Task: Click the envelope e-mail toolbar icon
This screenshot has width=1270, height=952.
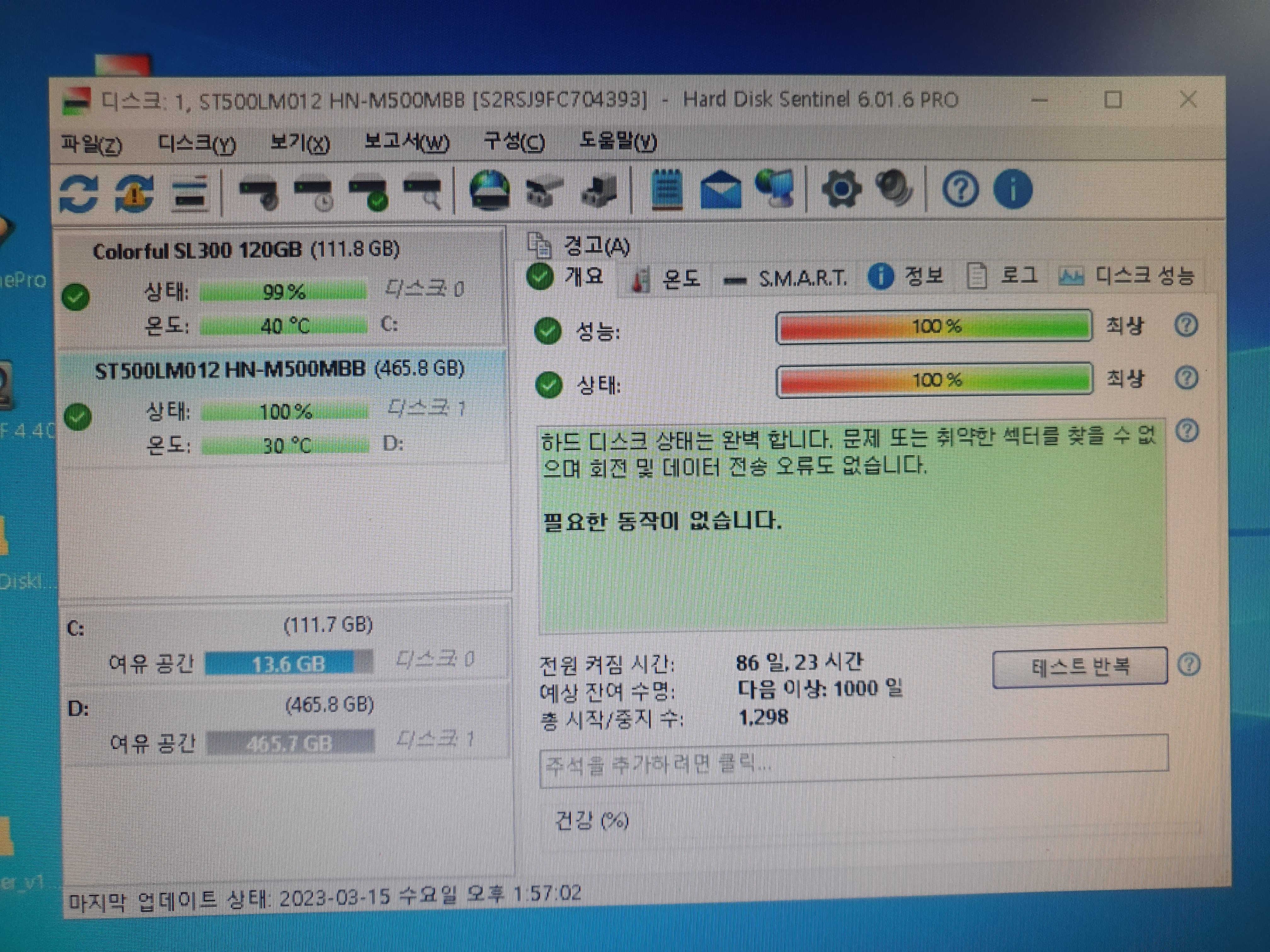Action: tap(721, 190)
